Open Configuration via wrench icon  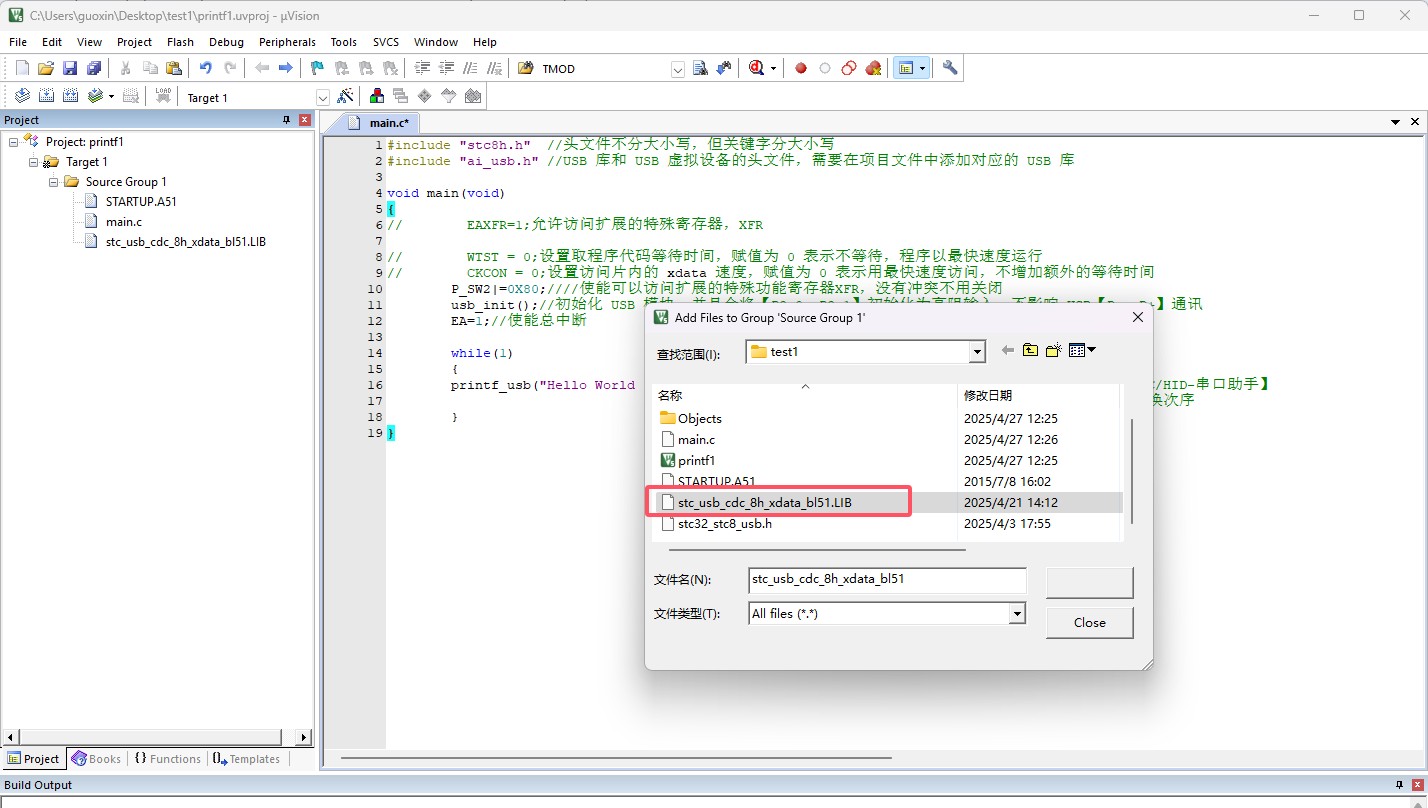[950, 68]
